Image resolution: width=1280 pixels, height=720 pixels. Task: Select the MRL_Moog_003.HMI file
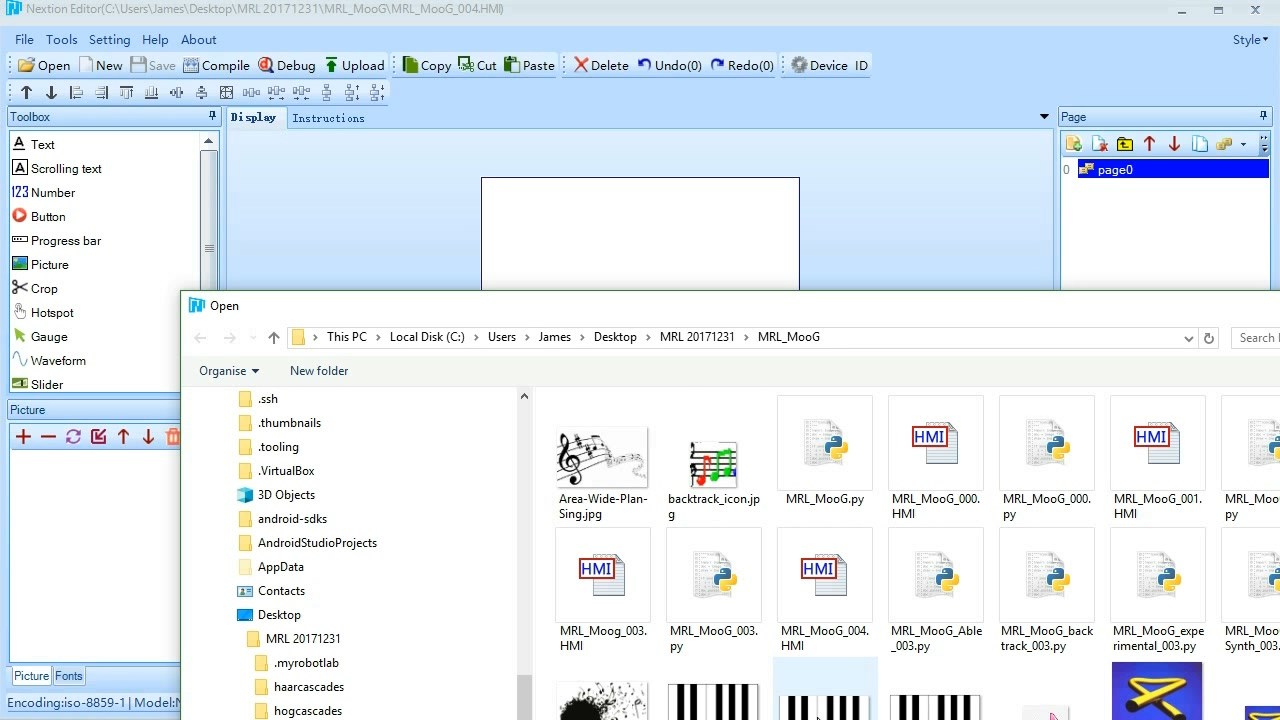coord(602,592)
